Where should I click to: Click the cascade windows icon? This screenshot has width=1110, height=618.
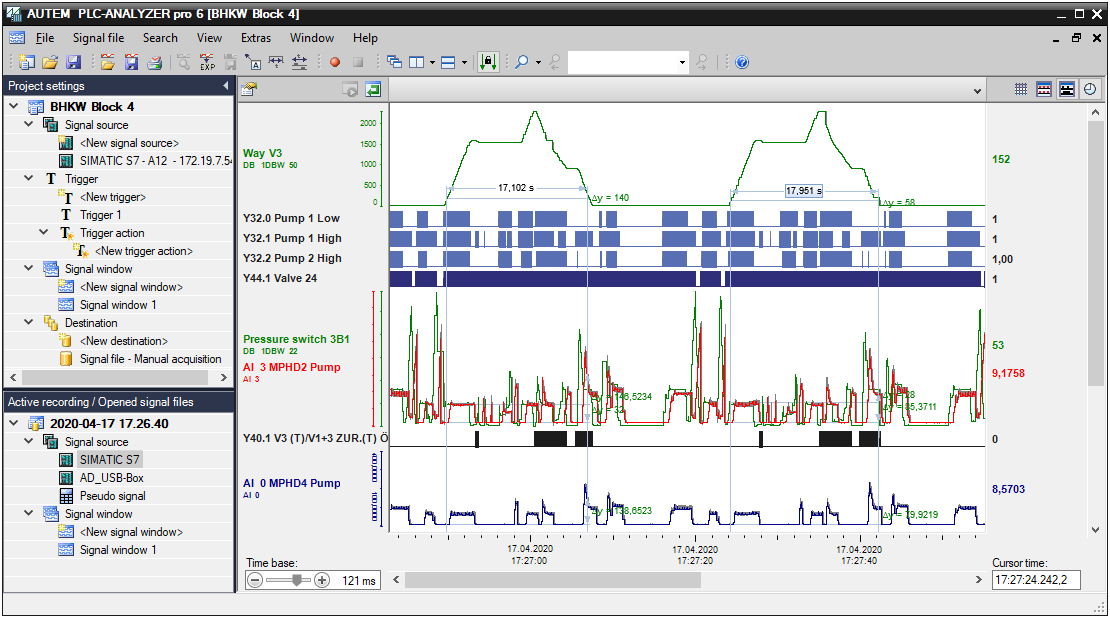coord(394,62)
